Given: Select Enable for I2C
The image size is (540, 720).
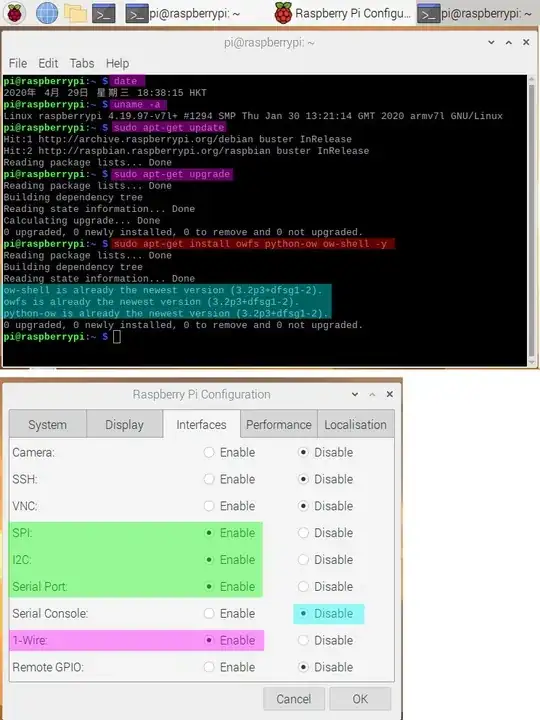Looking at the screenshot, I should (x=229, y=560).
